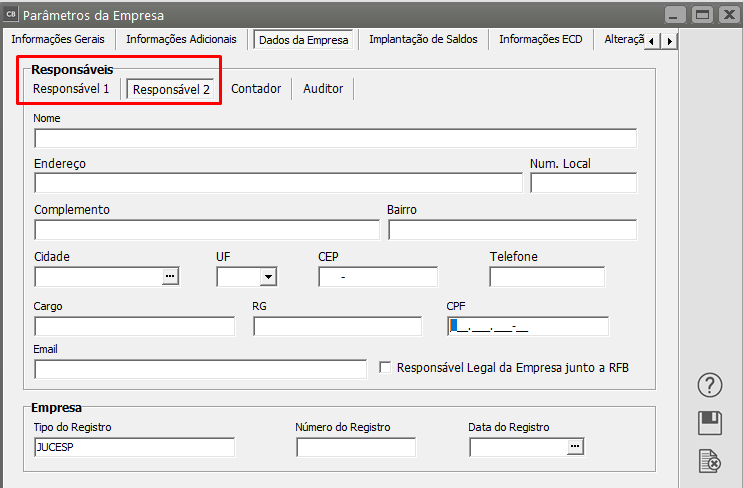Open the Informações ECD tab
743x488 pixels.
[540, 39]
